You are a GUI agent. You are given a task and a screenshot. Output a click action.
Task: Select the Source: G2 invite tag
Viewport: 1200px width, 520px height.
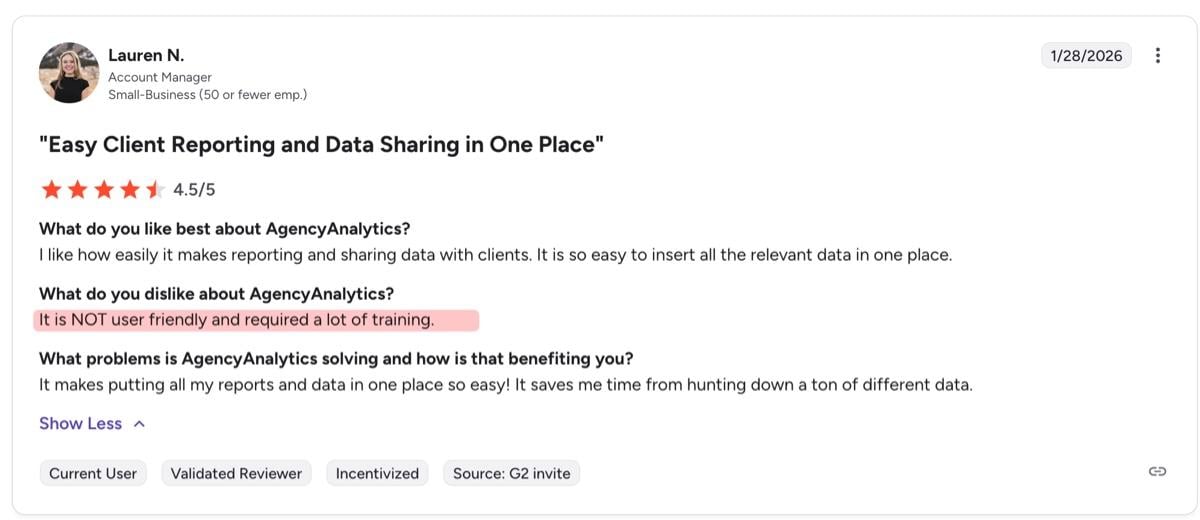(x=511, y=474)
